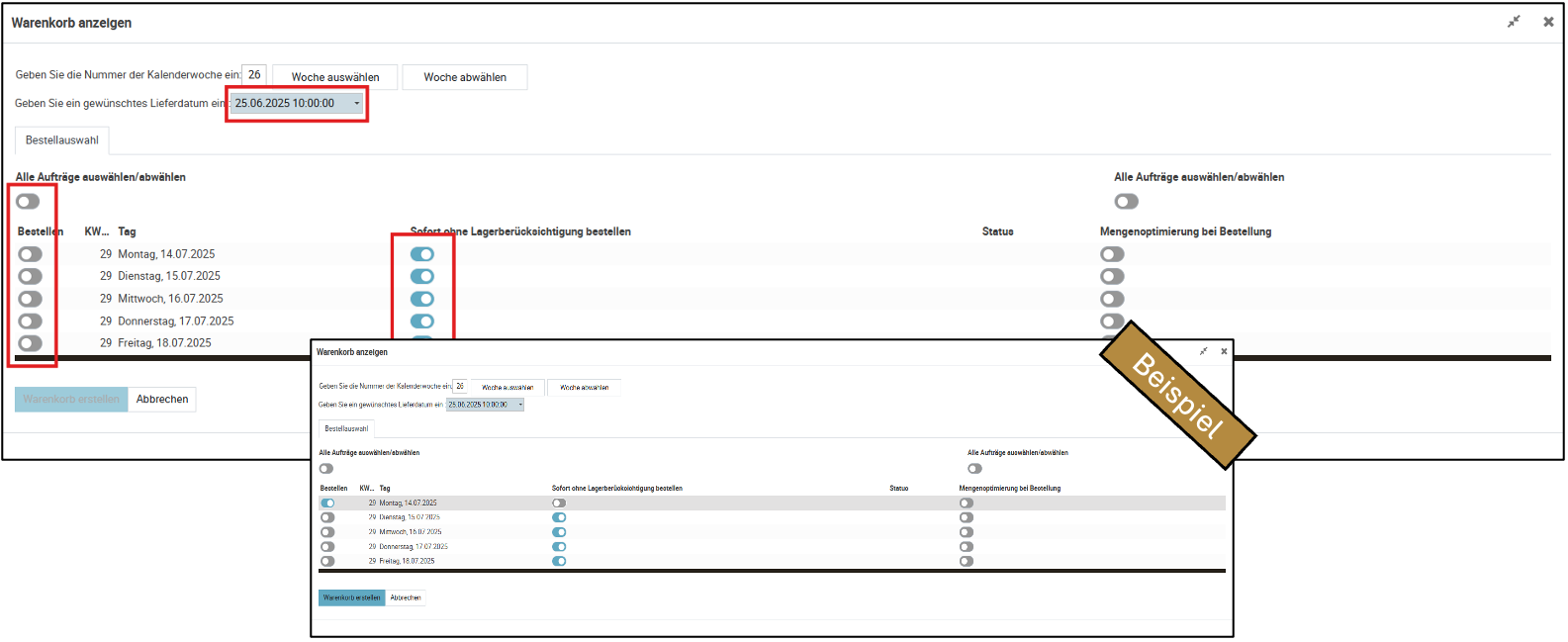1568x642 pixels.
Task: Toggle Mengenoptimierung for Montag, 14.07.2025
Action: click(x=1112, y=254)
